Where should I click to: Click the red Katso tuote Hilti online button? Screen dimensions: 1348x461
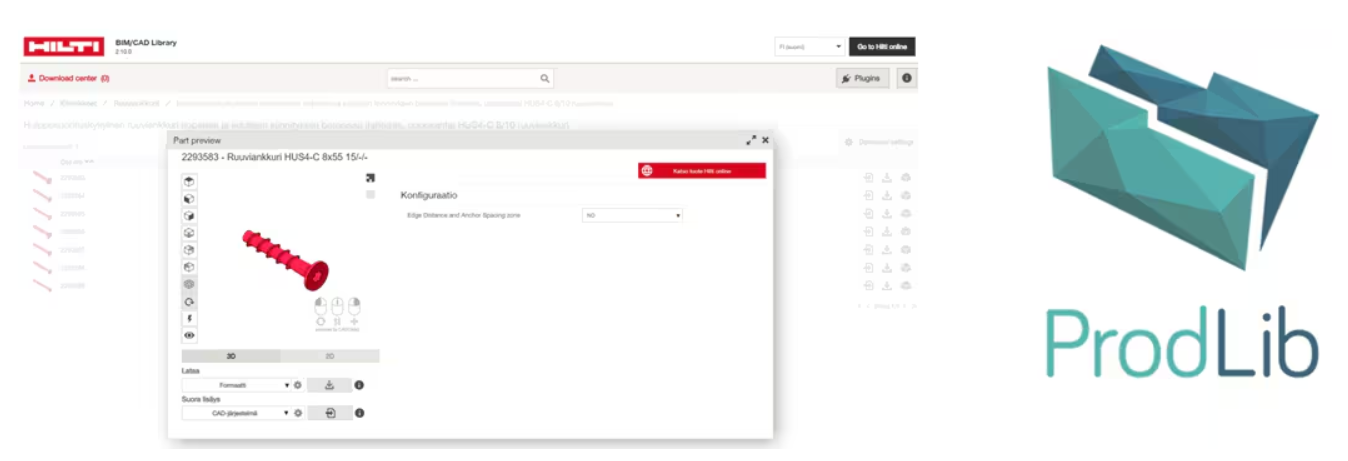[702, 171]
